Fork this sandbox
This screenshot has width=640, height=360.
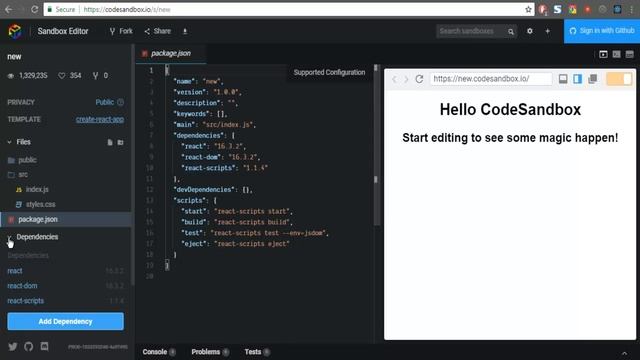pyautogui.click(x=121, y=31)
